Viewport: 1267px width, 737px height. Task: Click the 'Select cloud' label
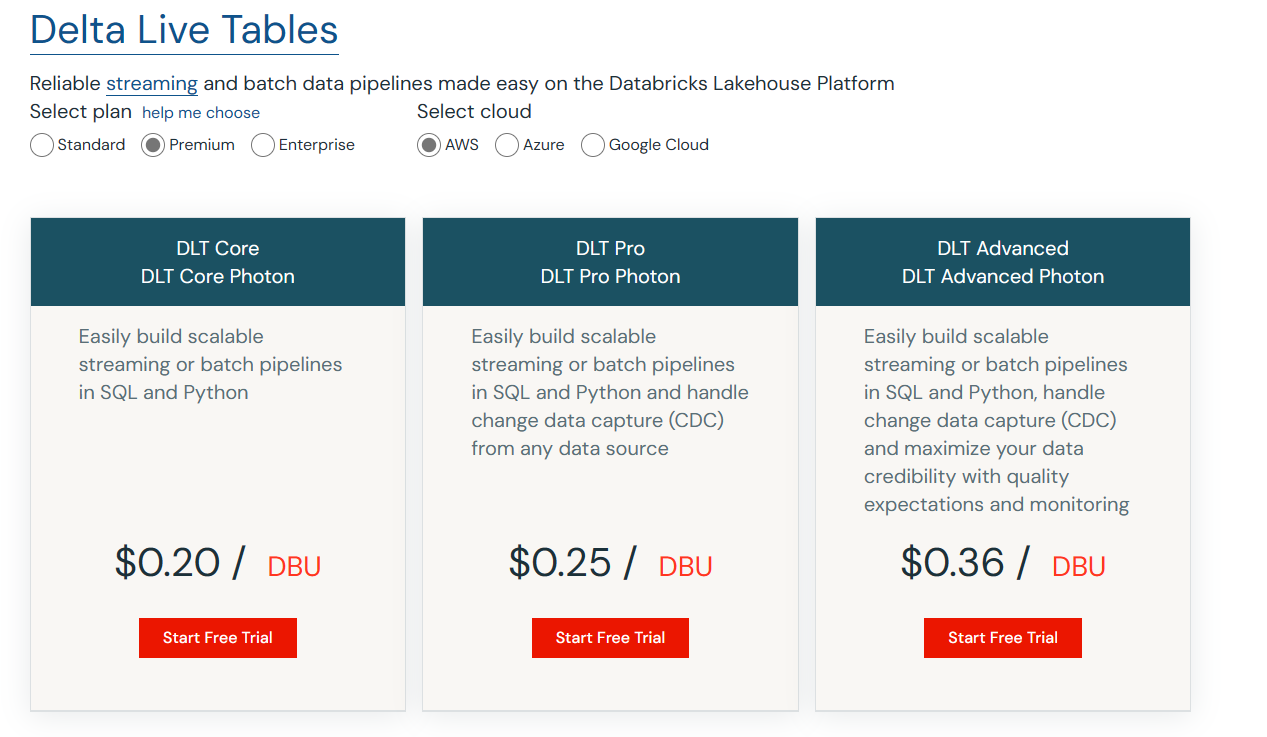pyautogui.click(x=474, y=112)
